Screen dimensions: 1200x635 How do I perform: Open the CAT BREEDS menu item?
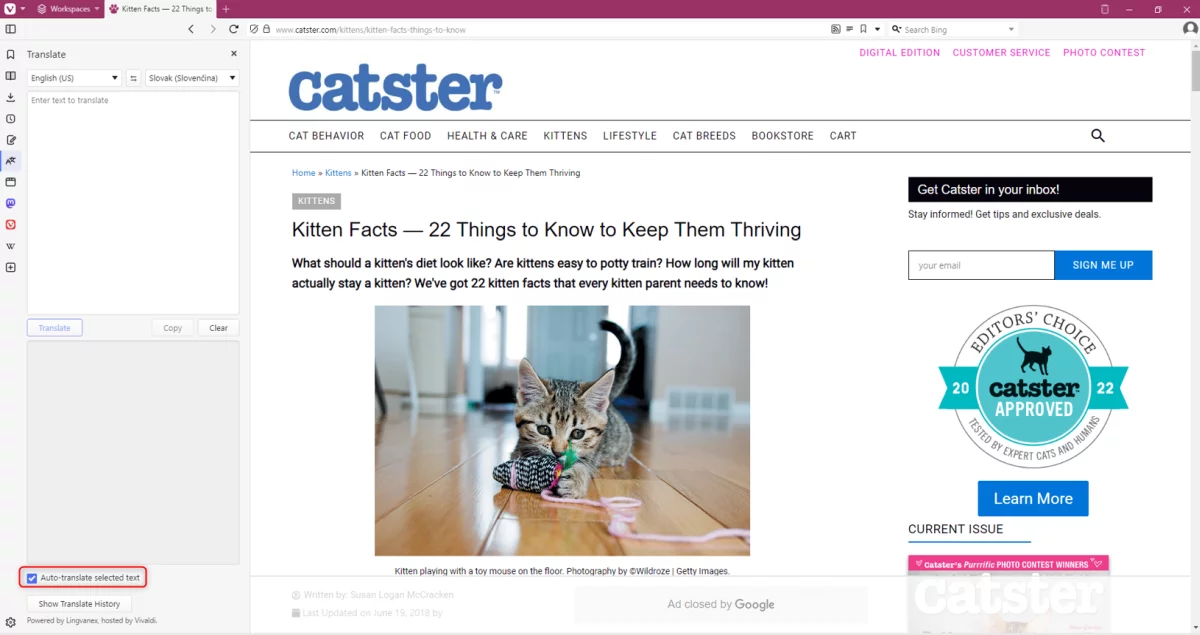704,136
